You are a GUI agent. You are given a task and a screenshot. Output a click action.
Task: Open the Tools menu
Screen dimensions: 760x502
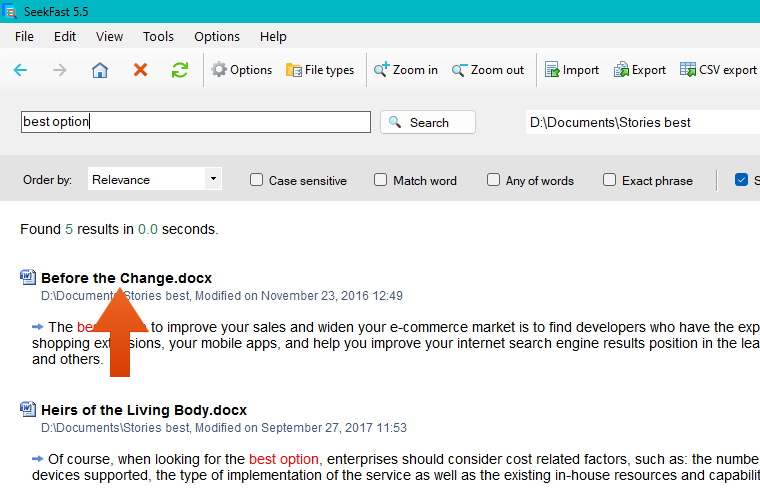pyautogui.click(x=158, y=36)
